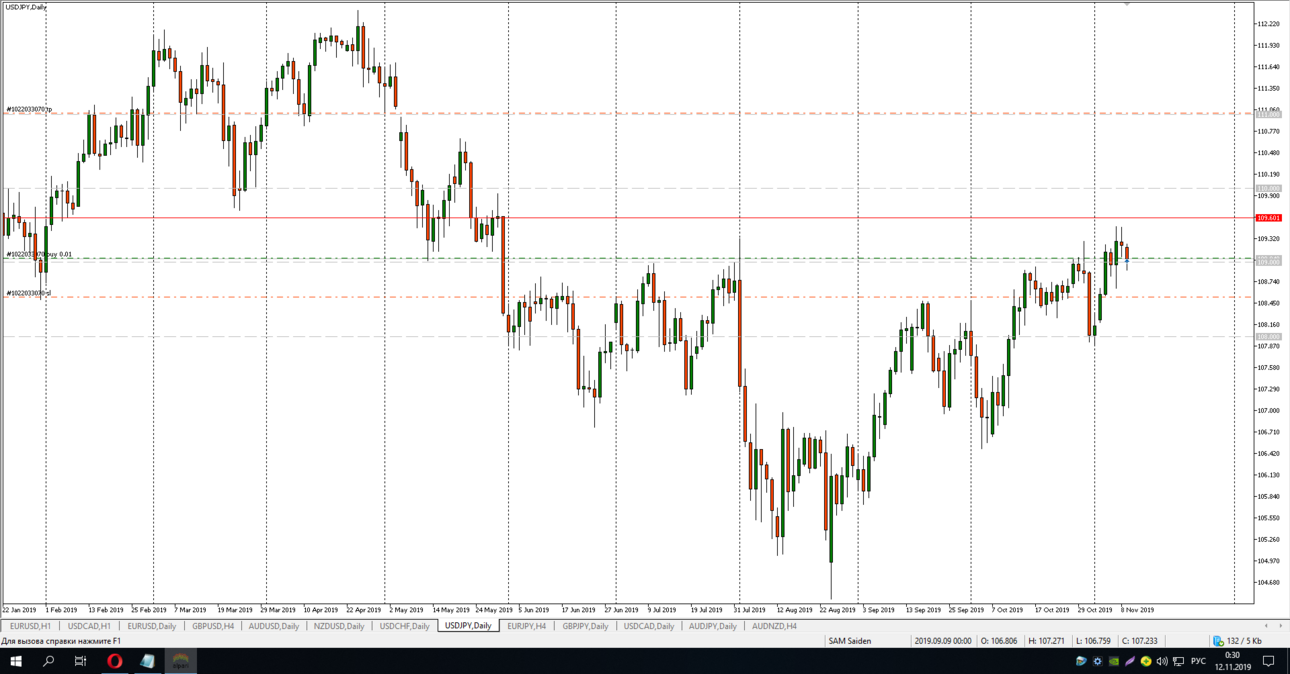
Task: Click the 22 Aug 2019 date label
Action: click(837, 609)
